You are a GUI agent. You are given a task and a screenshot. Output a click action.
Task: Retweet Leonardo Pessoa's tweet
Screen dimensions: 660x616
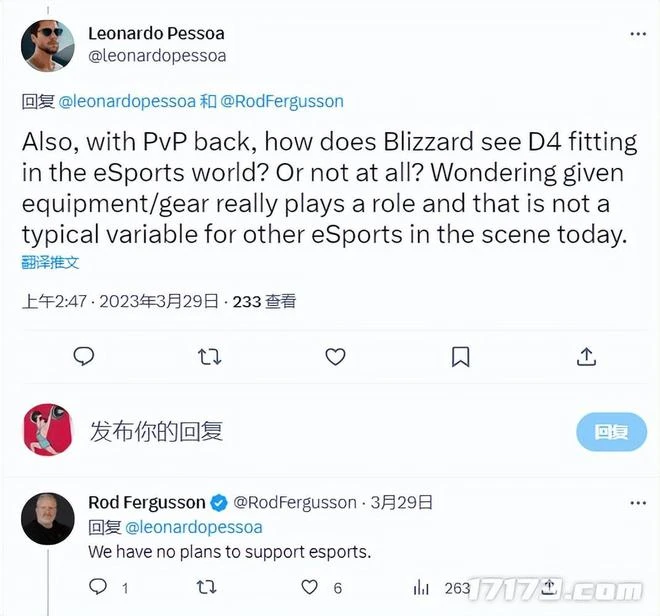click(209, 357)
